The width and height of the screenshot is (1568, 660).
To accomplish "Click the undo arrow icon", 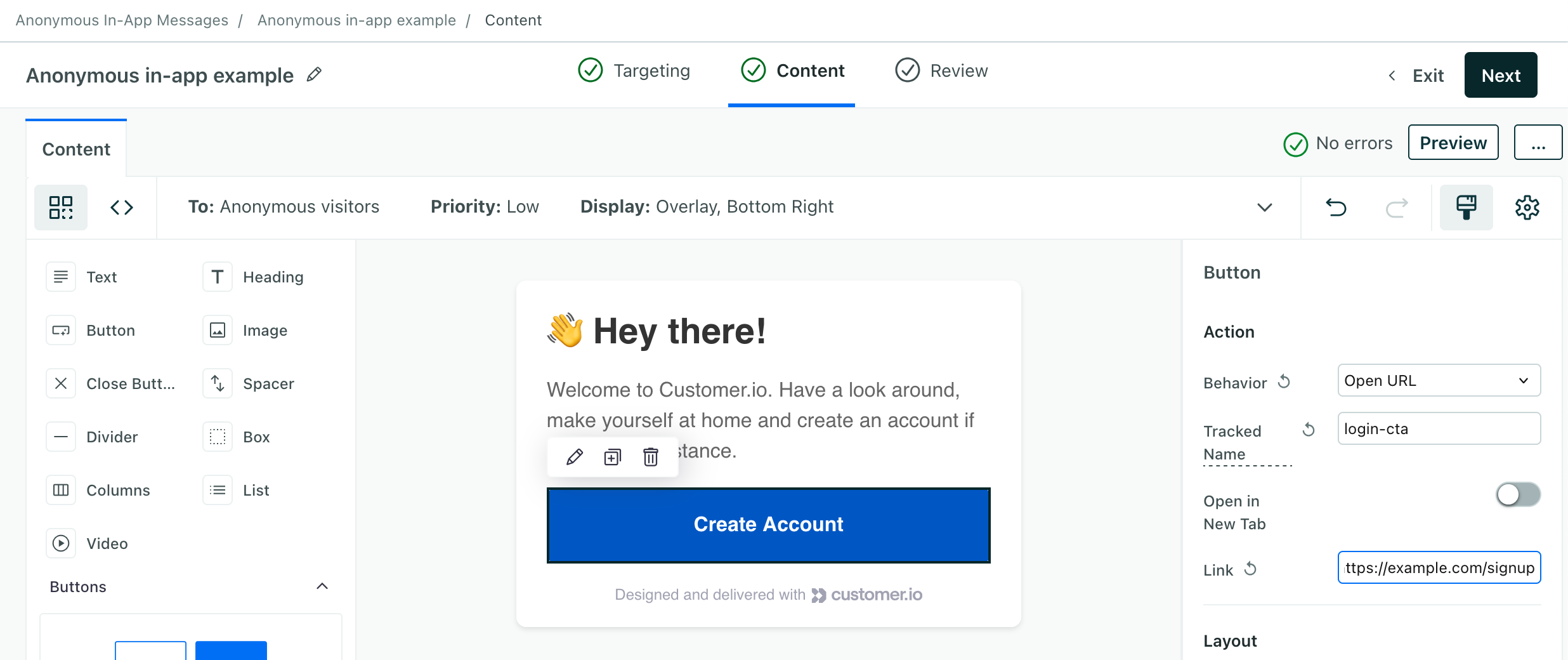I will [1336, 208].
